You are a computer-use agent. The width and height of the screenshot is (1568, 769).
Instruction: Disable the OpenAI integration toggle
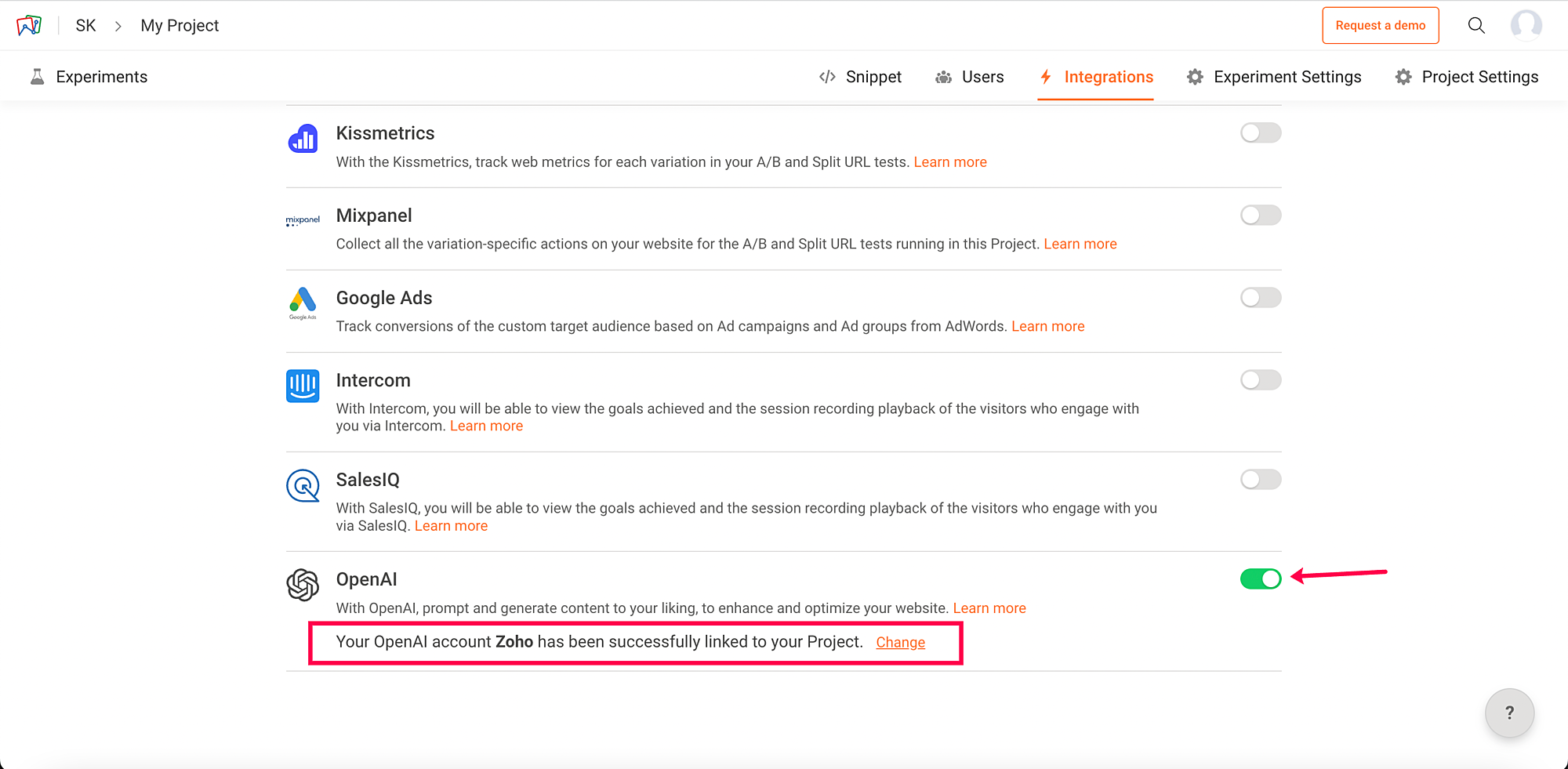pyautogui.click(x=1261, y=579)
